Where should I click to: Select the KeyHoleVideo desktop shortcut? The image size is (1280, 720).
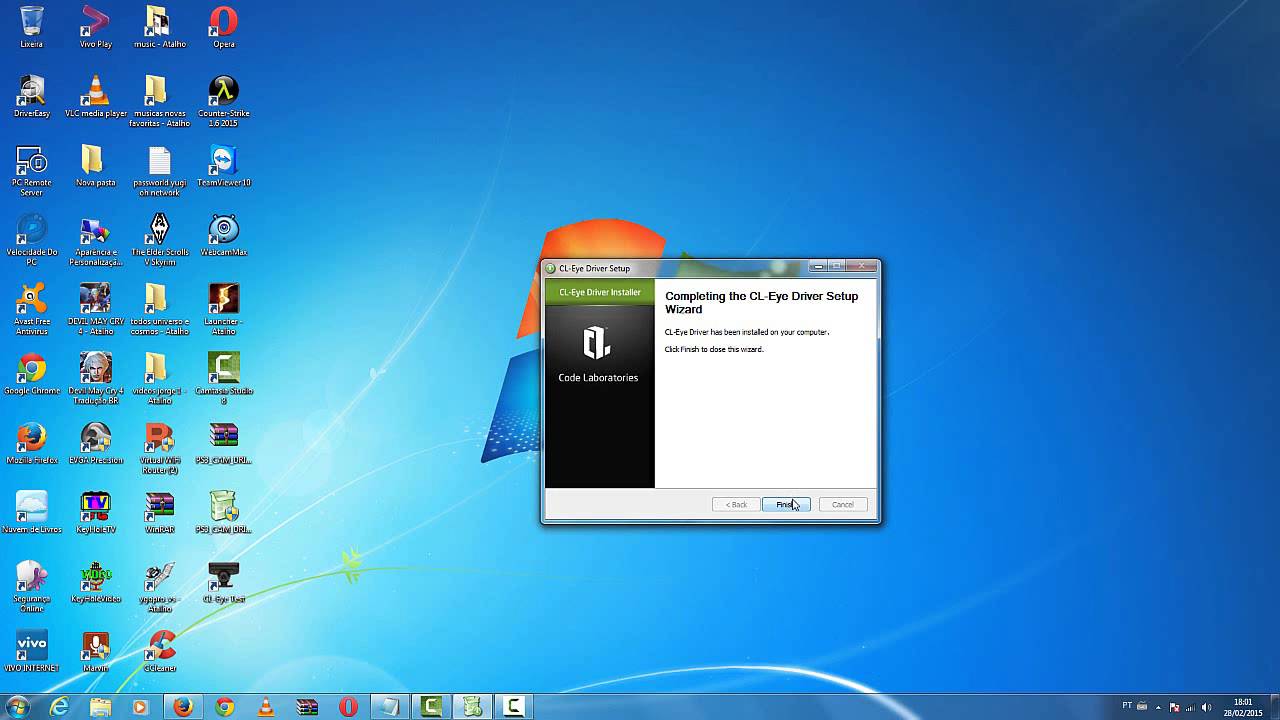tap(95, 580)
